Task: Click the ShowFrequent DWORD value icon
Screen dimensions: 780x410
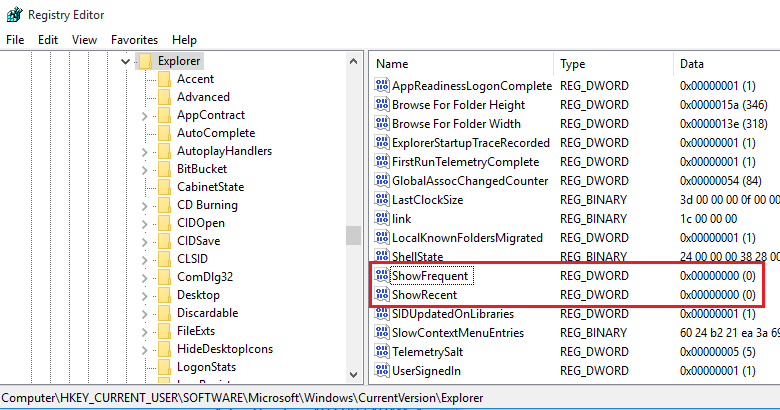Action: tap(382, 276)
